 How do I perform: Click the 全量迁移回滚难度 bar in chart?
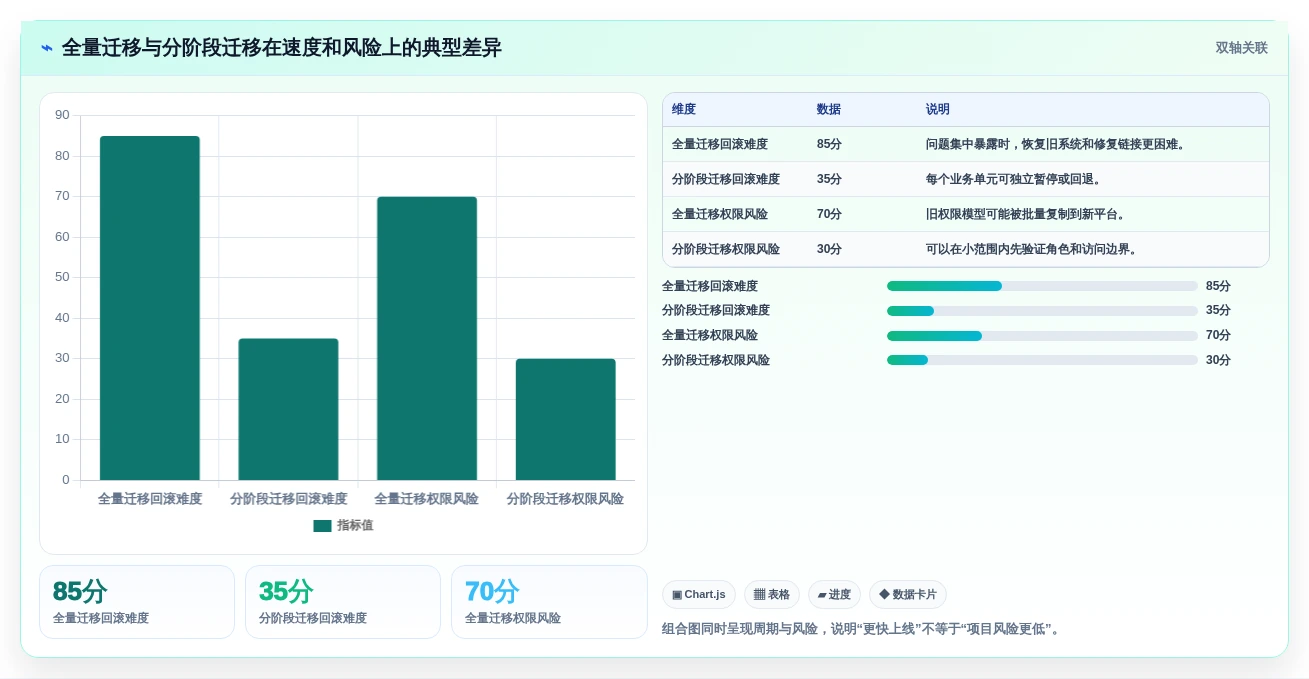coord(150,308)
